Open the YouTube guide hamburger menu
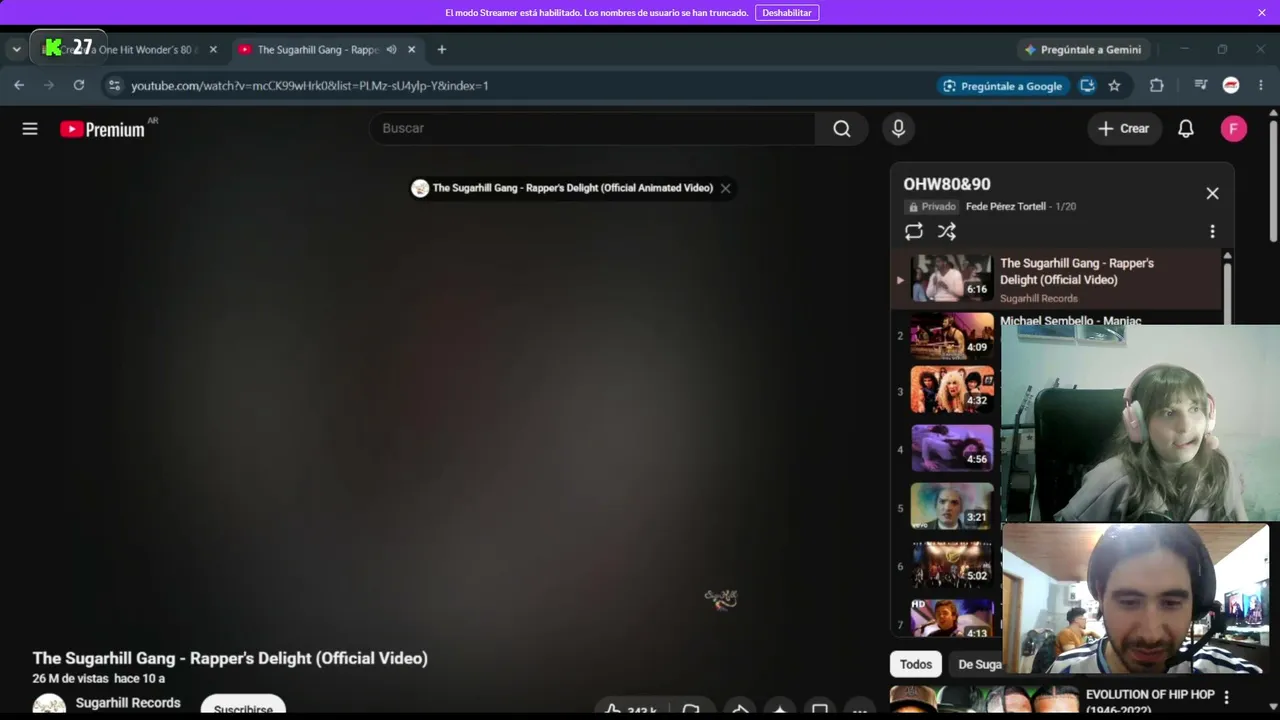The image size is (1280, 720). click(30, 128)
